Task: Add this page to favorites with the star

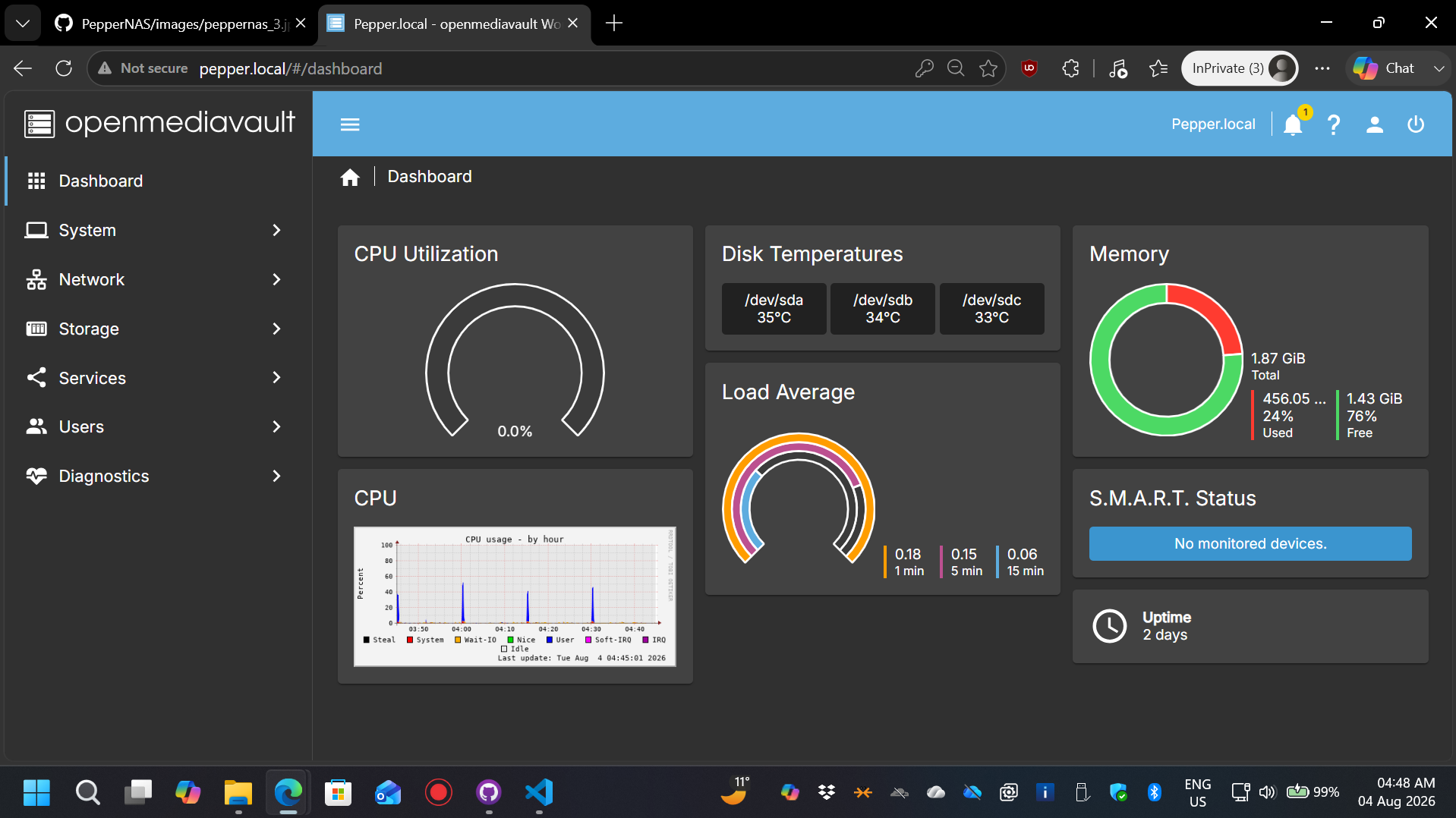Action: click(x=988, y=68)
